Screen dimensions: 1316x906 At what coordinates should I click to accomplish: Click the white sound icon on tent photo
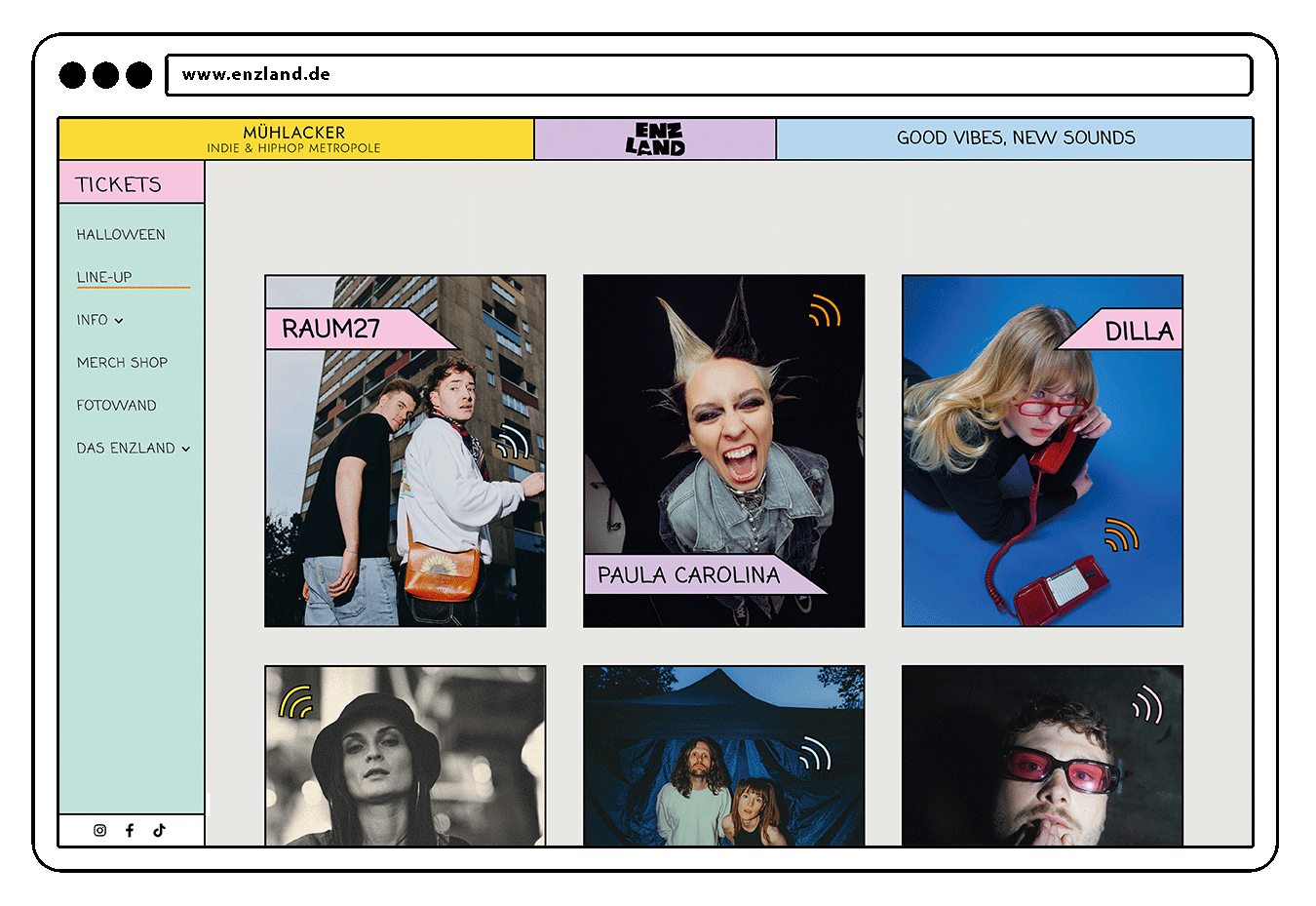[x=814, y=754]
